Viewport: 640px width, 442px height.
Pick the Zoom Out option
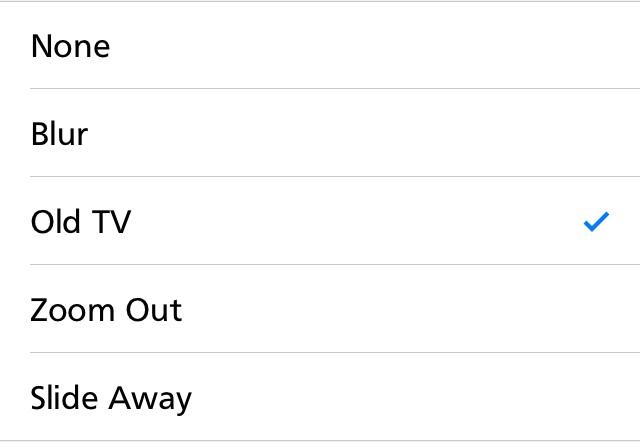coord(320,309)
